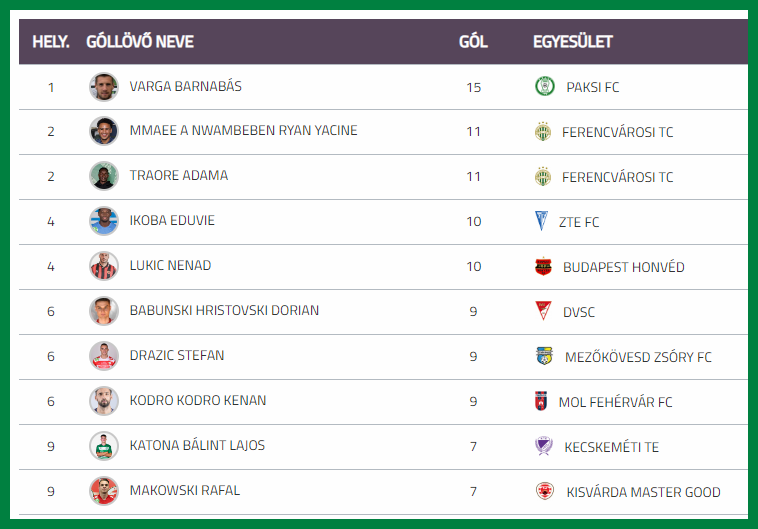Sort by the GÓL column header

coord(473,42)
